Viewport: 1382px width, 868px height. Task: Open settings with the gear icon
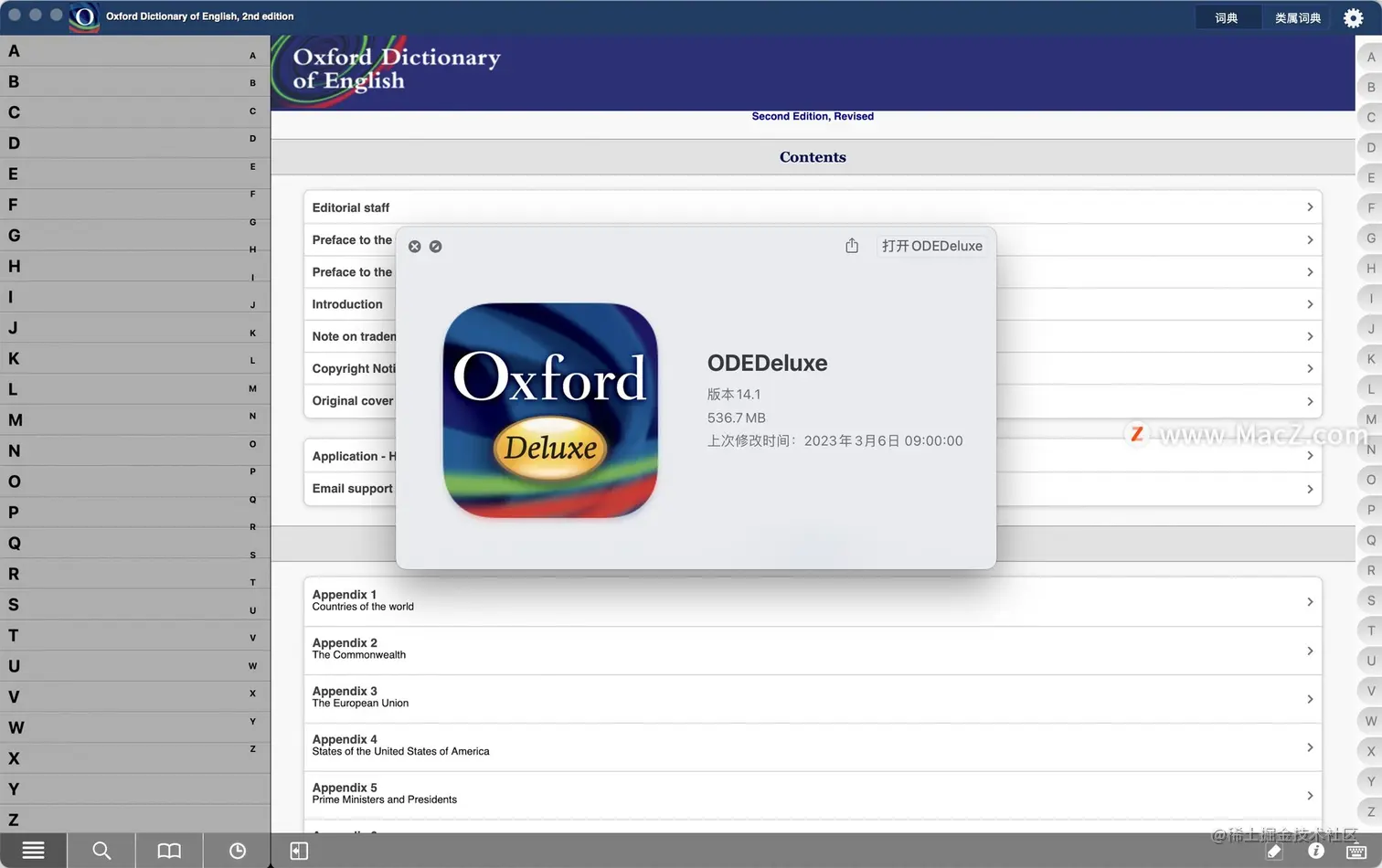tap(1354, 17)
